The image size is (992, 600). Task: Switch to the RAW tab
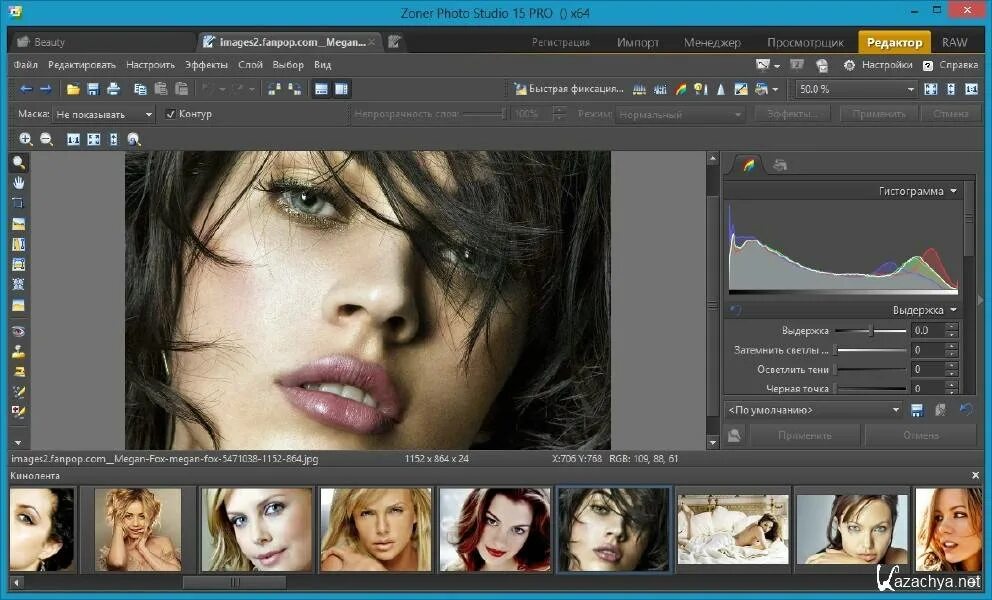click(955, 42)
